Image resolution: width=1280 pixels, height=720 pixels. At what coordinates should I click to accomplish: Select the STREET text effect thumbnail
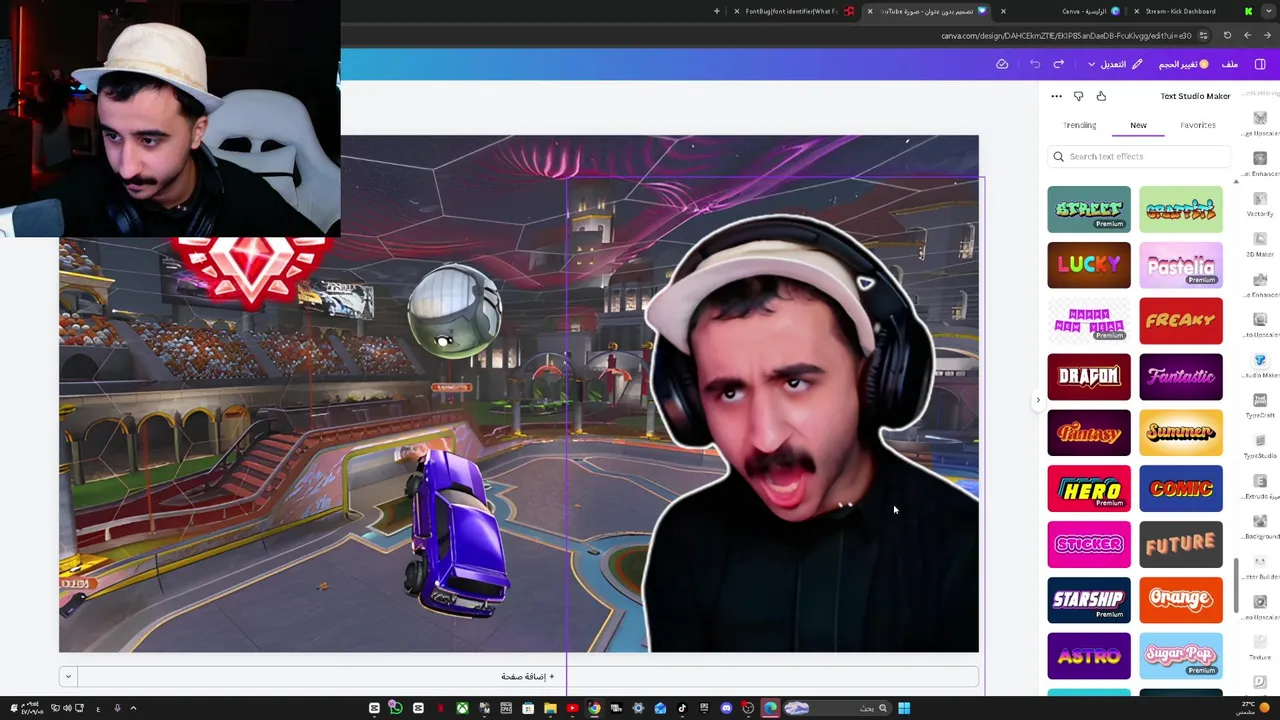[x=1089, y=209]
